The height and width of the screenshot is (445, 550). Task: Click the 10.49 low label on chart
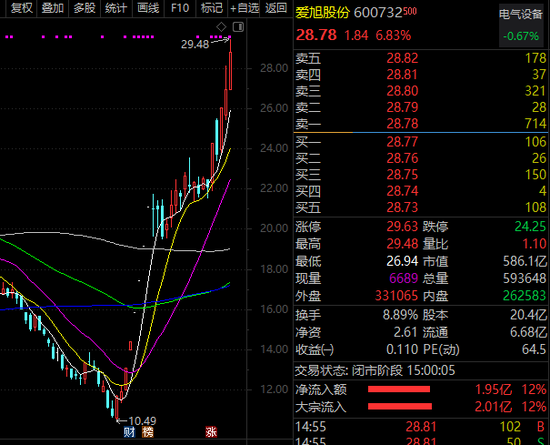pos(142,421)
